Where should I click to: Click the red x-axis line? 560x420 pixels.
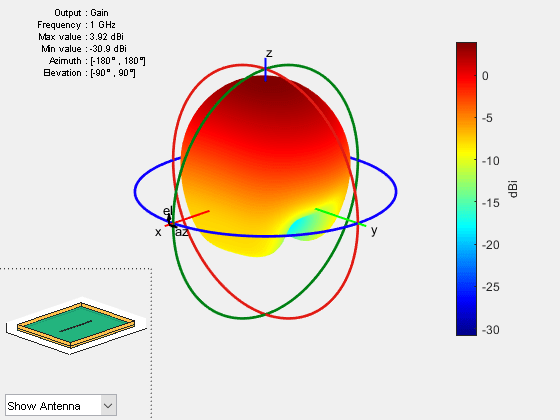click(188, 218)
